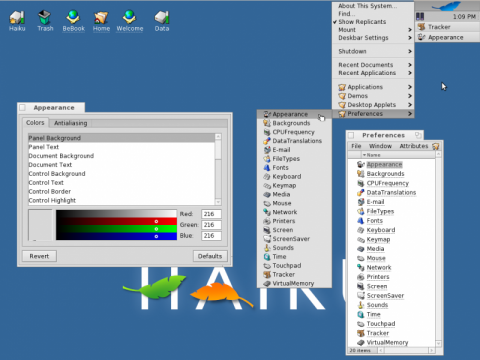This screenshot has height=360, width=480.
Task: Click the DataTranslations icon in Preferences window
Action: coord(361,192)
